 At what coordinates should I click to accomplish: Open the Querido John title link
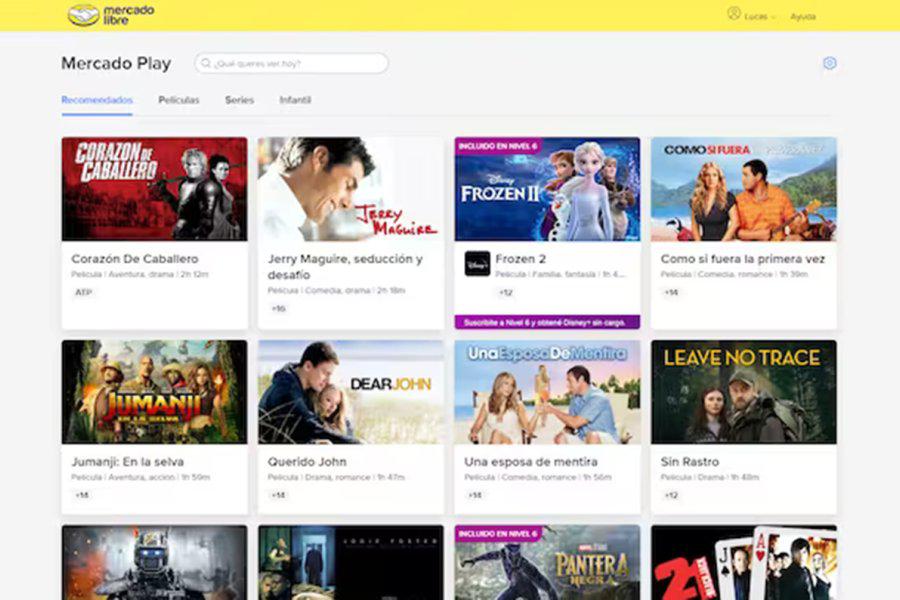(307, 462)
